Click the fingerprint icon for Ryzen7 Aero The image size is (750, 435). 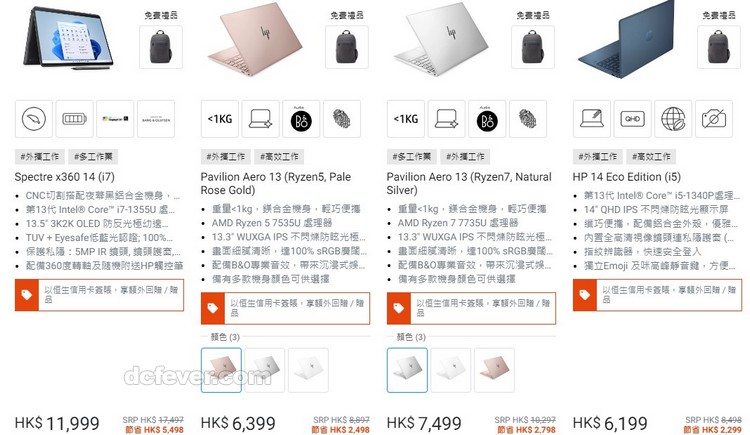coord(528,119)
